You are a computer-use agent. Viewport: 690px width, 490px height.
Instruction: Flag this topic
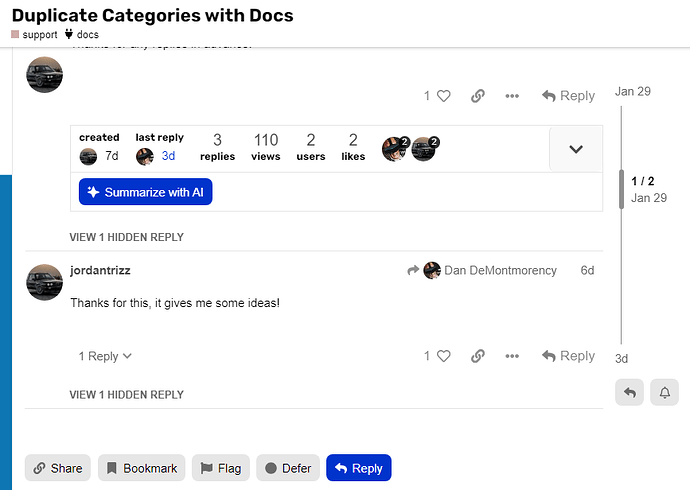pyautogui.click(x=221, y=468)
